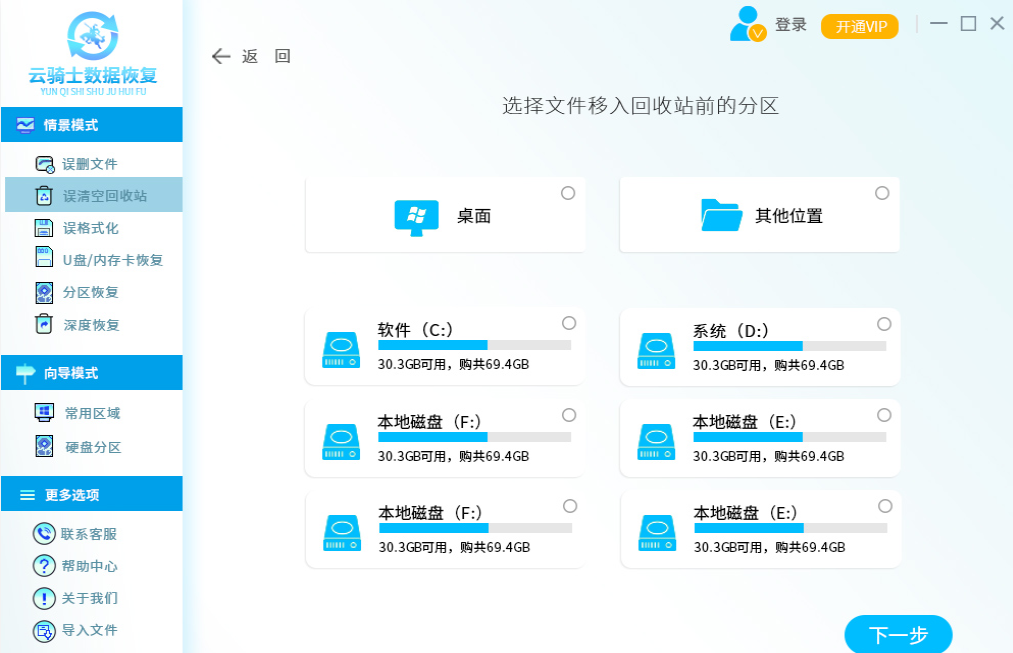Collapse the 情景模式 section header
Screen dimensions: 1013x653
click(91, 125)
